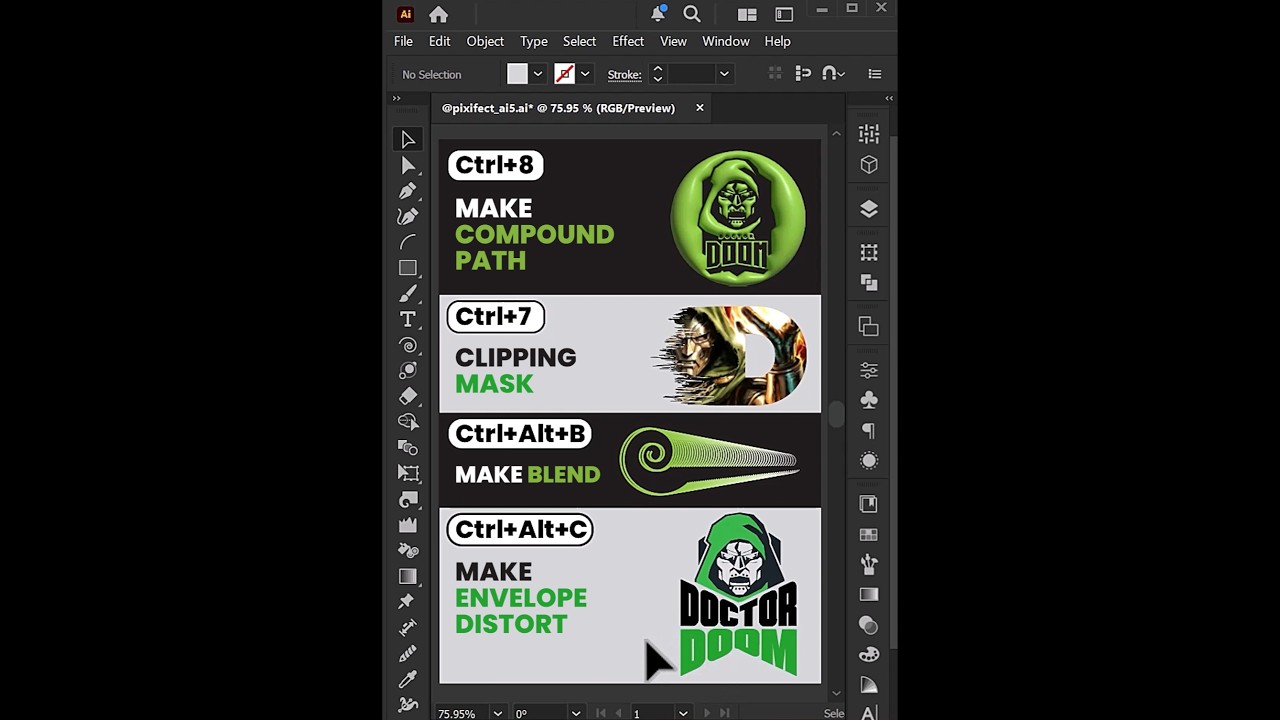Select the Free Transform tool

tap(408, 473)
